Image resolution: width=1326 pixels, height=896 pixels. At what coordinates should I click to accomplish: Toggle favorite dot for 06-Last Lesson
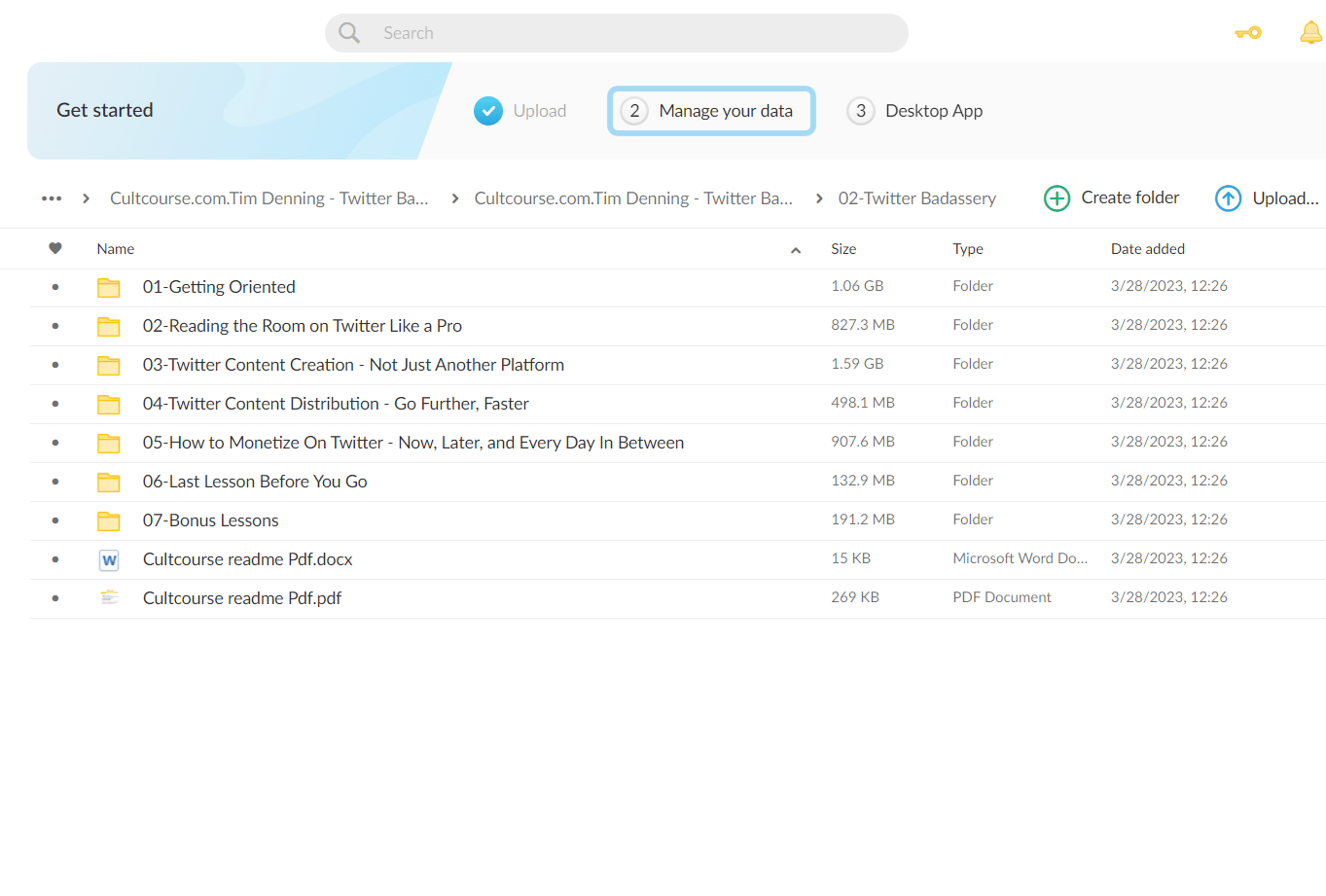[55, 482]
